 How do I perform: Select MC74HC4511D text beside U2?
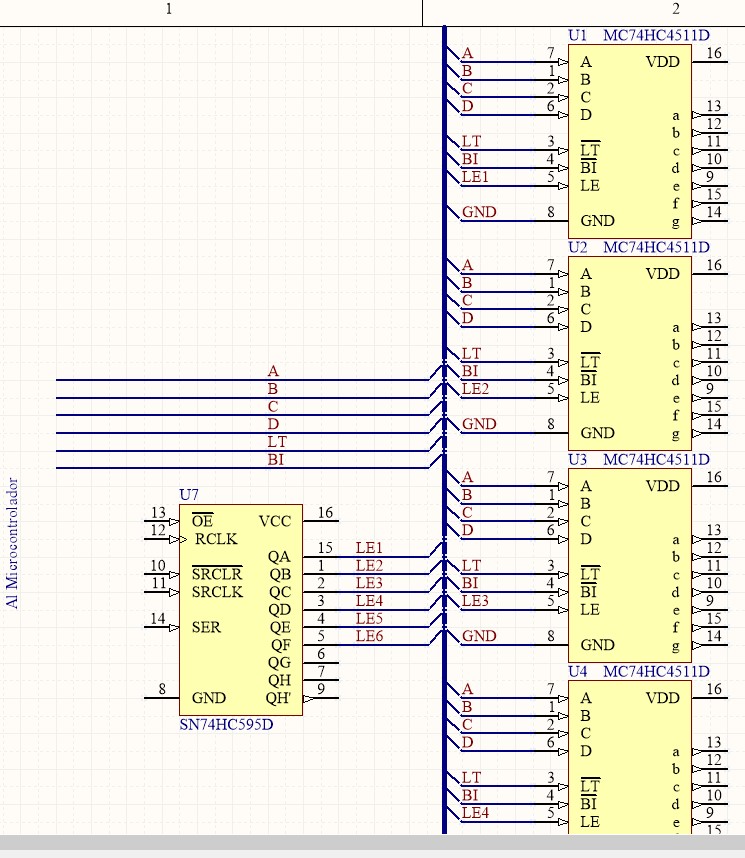pos(656,247)
